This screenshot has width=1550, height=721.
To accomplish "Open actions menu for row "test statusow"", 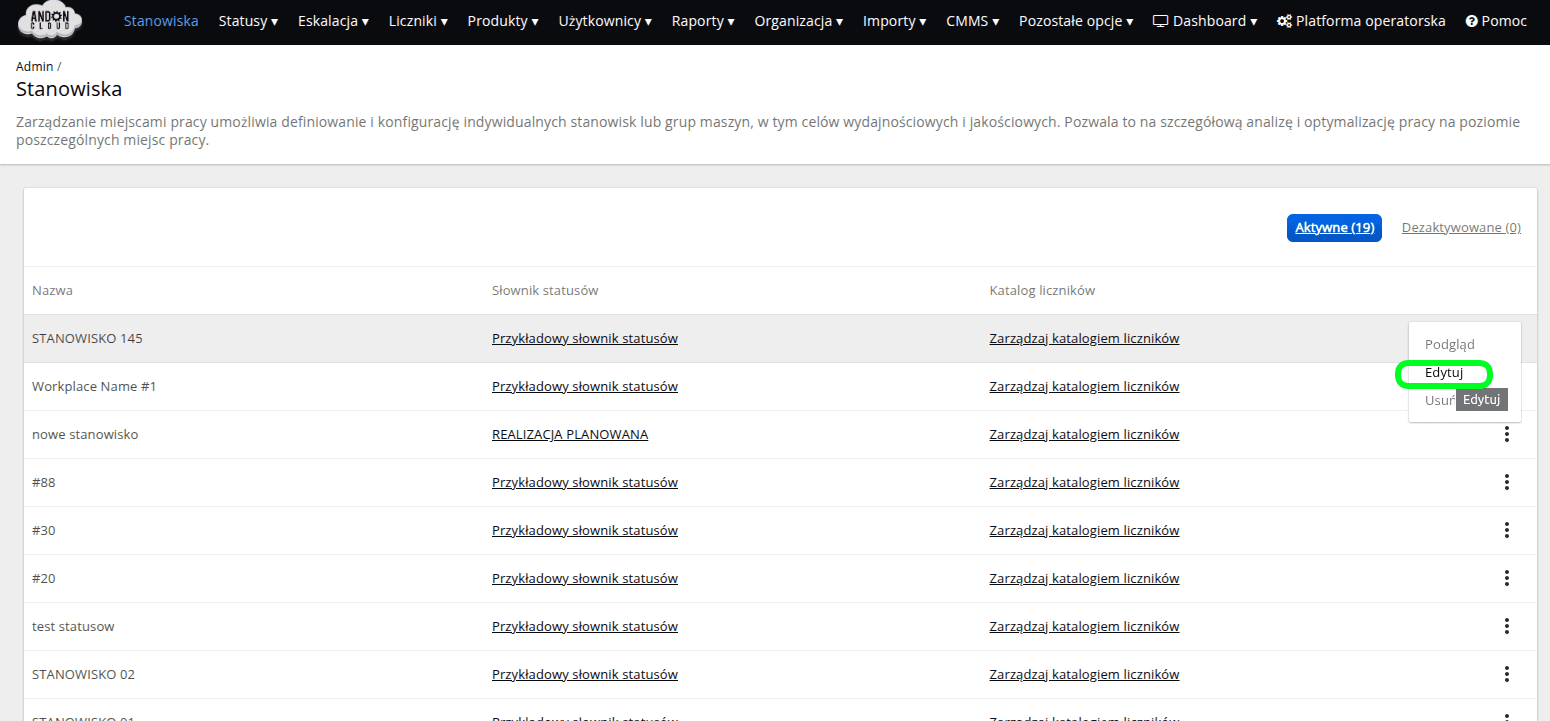I will tap(1507, 626).
